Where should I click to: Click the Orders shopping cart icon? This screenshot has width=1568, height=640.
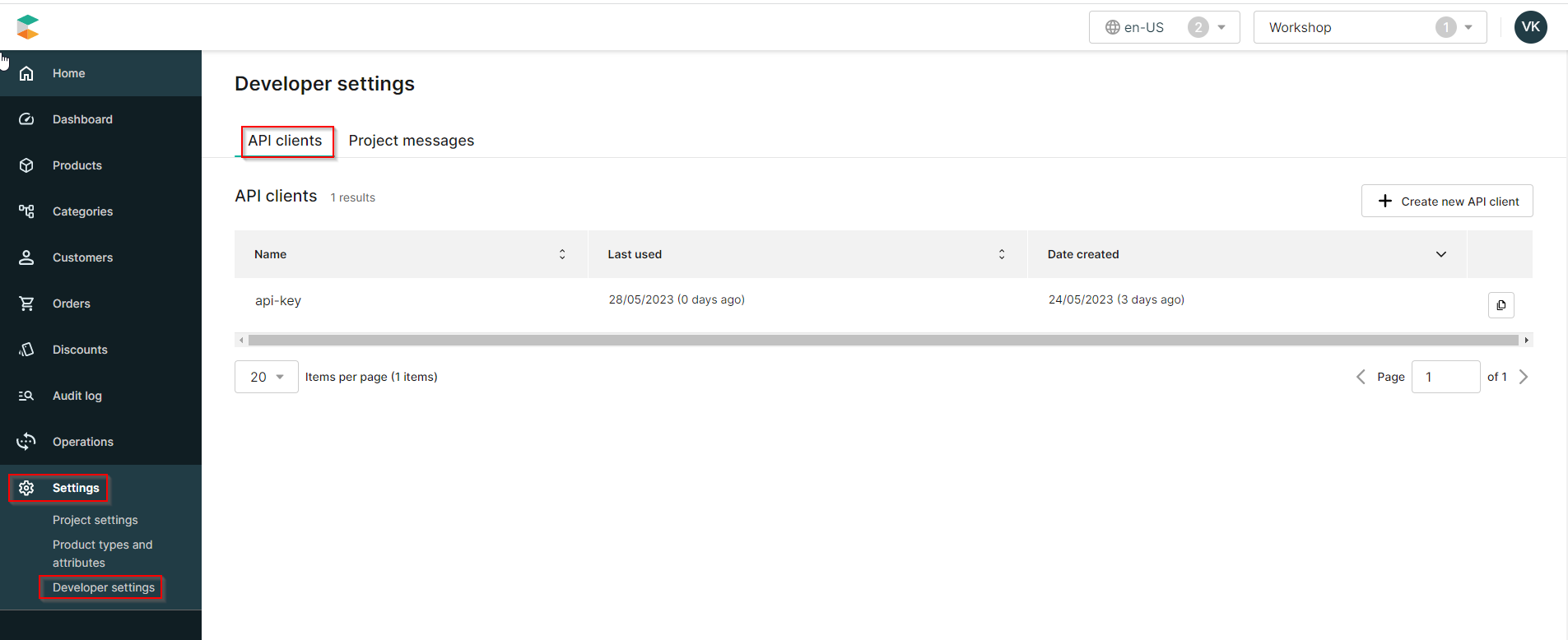[x=26, y=304]
